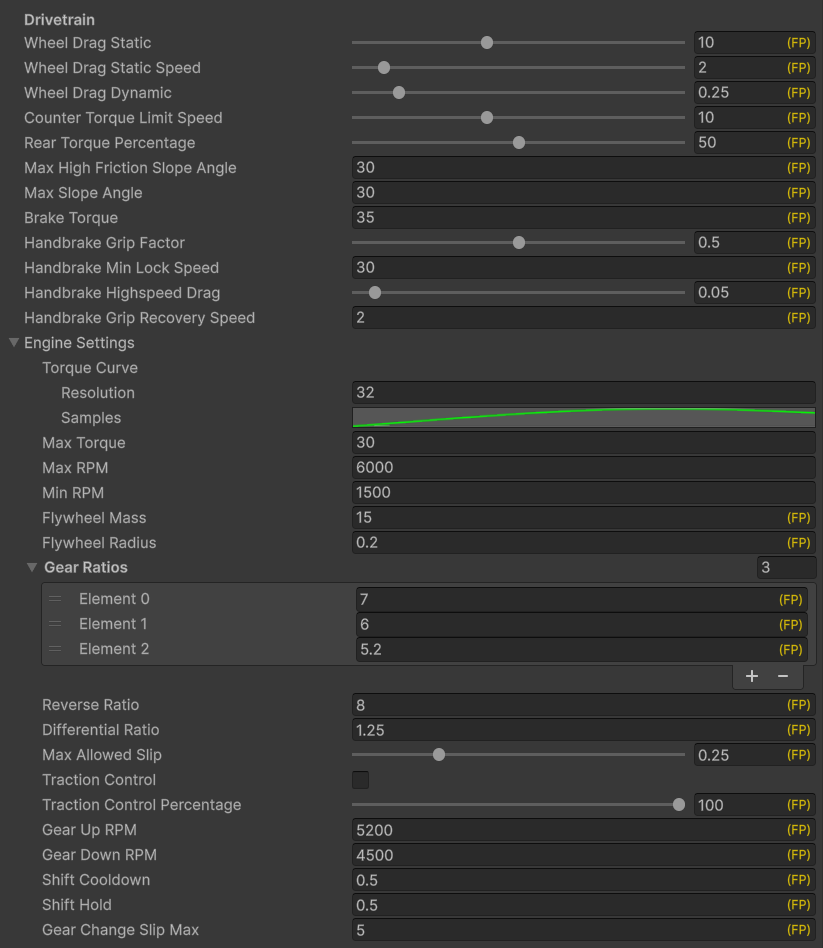Click the Wheel Drag Static slider handle

[487, 43]
